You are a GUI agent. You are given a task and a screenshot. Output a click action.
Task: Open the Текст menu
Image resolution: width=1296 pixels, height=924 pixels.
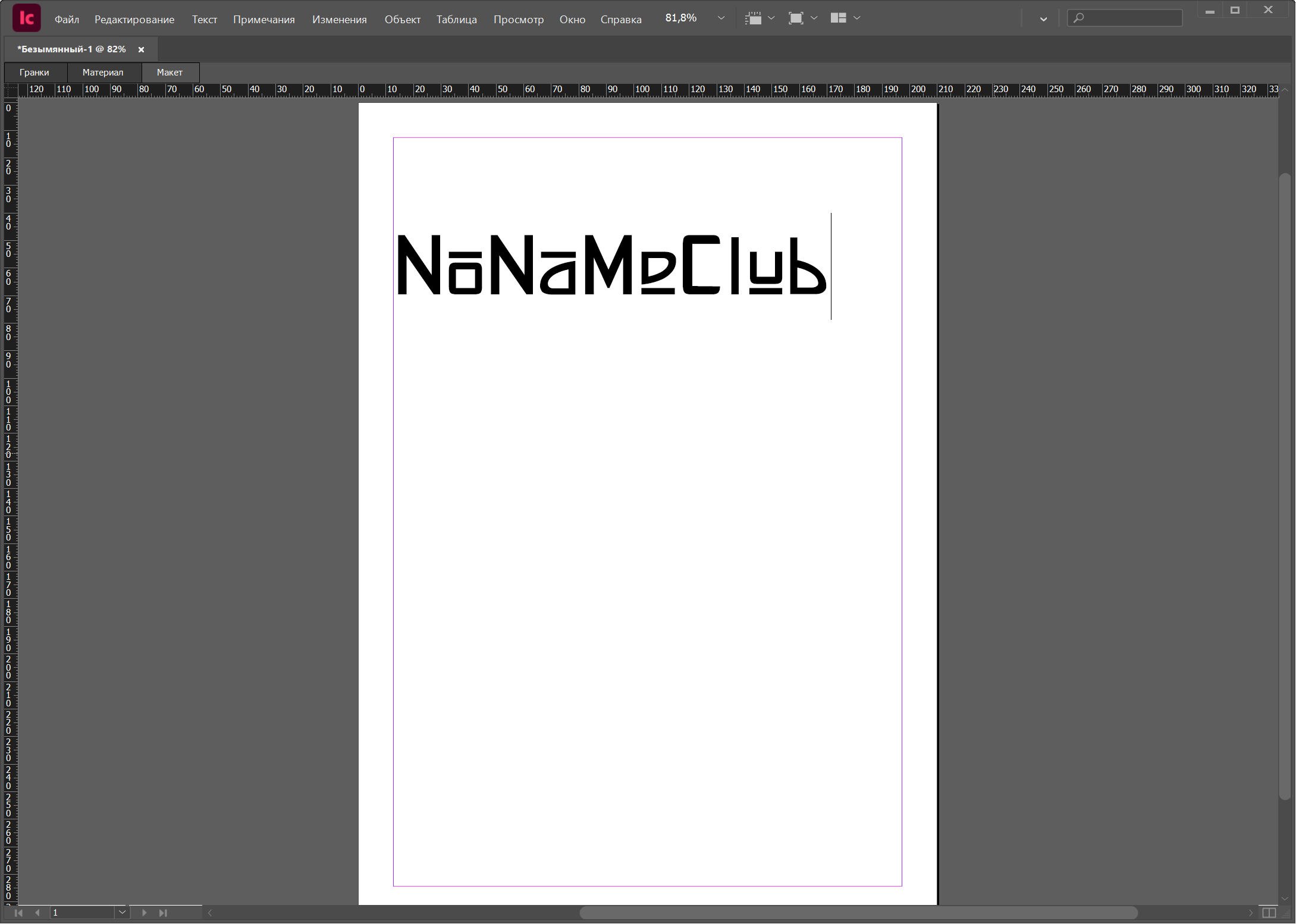(204, 20)
